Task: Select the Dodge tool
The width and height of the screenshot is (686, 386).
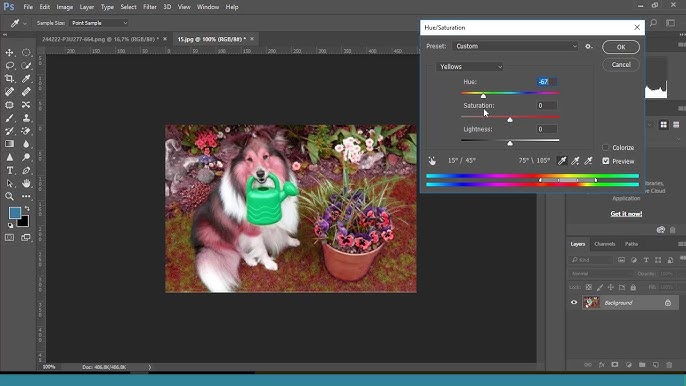Action: click(x=26, y=157)
